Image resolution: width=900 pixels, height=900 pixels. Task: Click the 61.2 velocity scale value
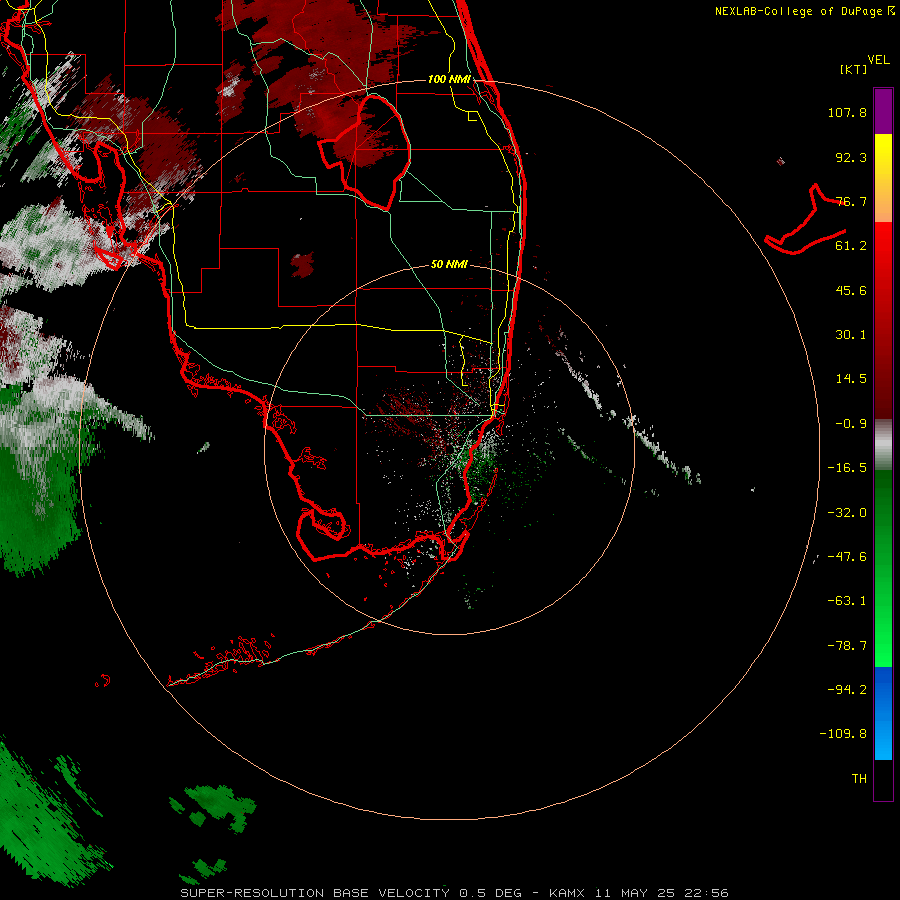coord(851,246)
